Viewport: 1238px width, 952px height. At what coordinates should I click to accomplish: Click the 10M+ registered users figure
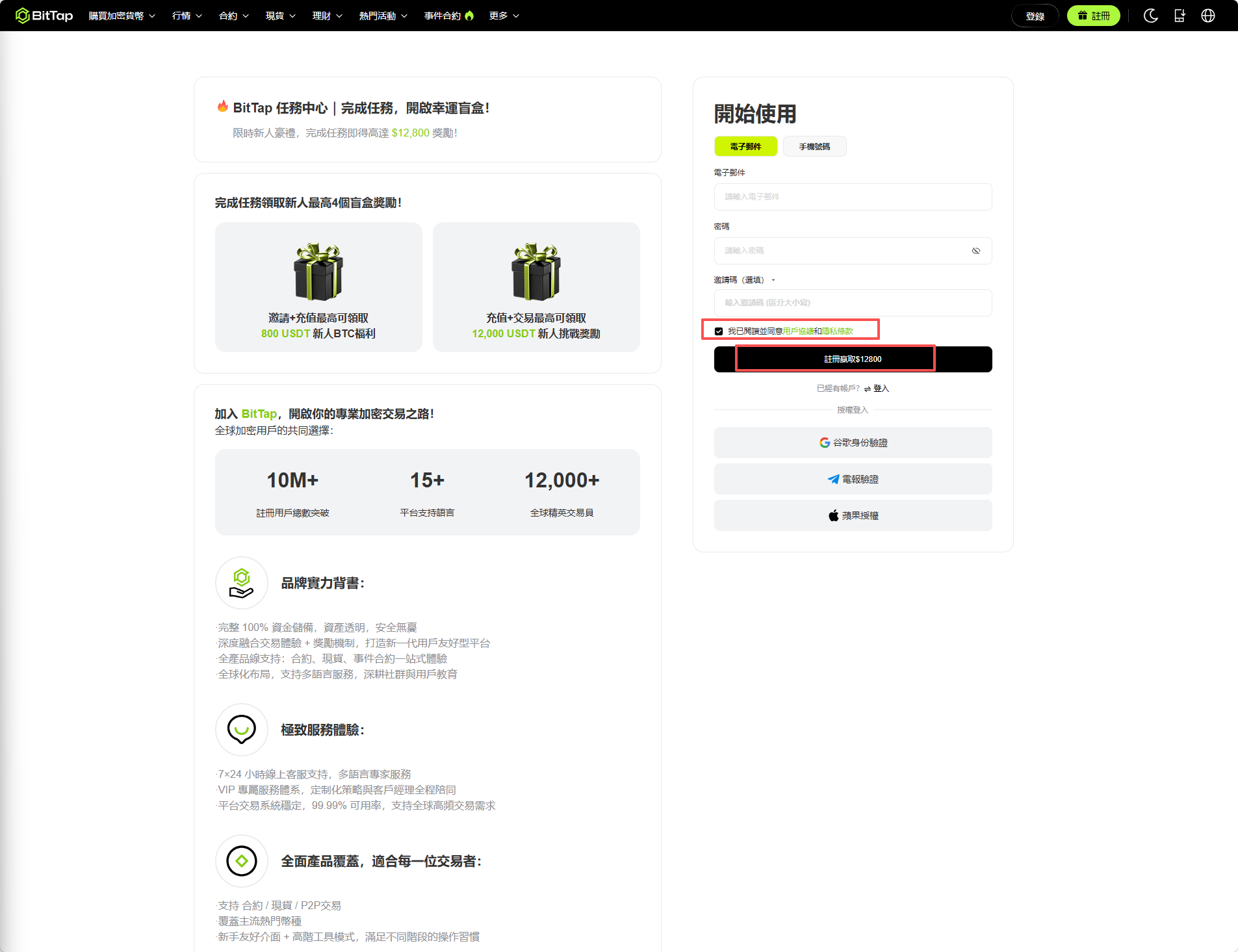click(x=292, y=480)
